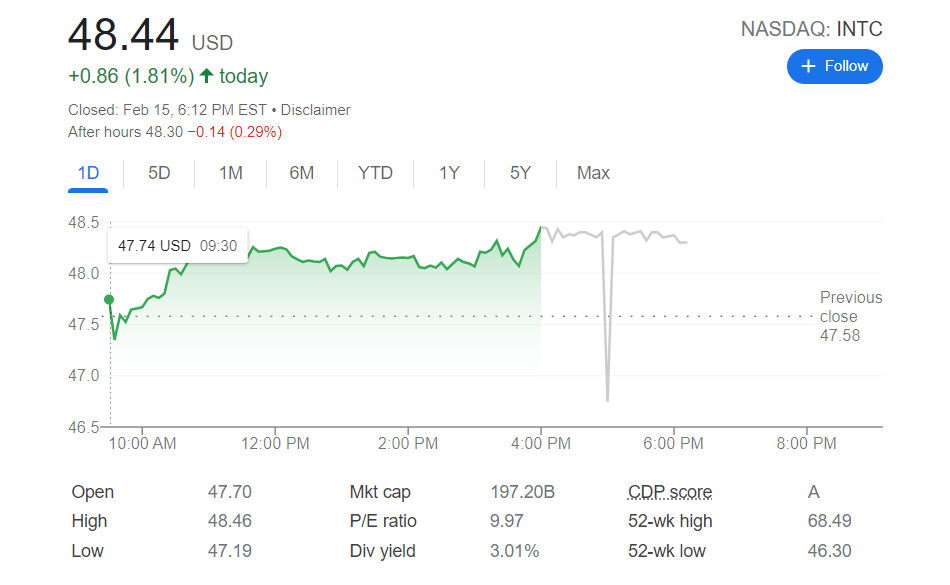
Task: Click the 48.44 USD headline price
Action: pos(149,36)
